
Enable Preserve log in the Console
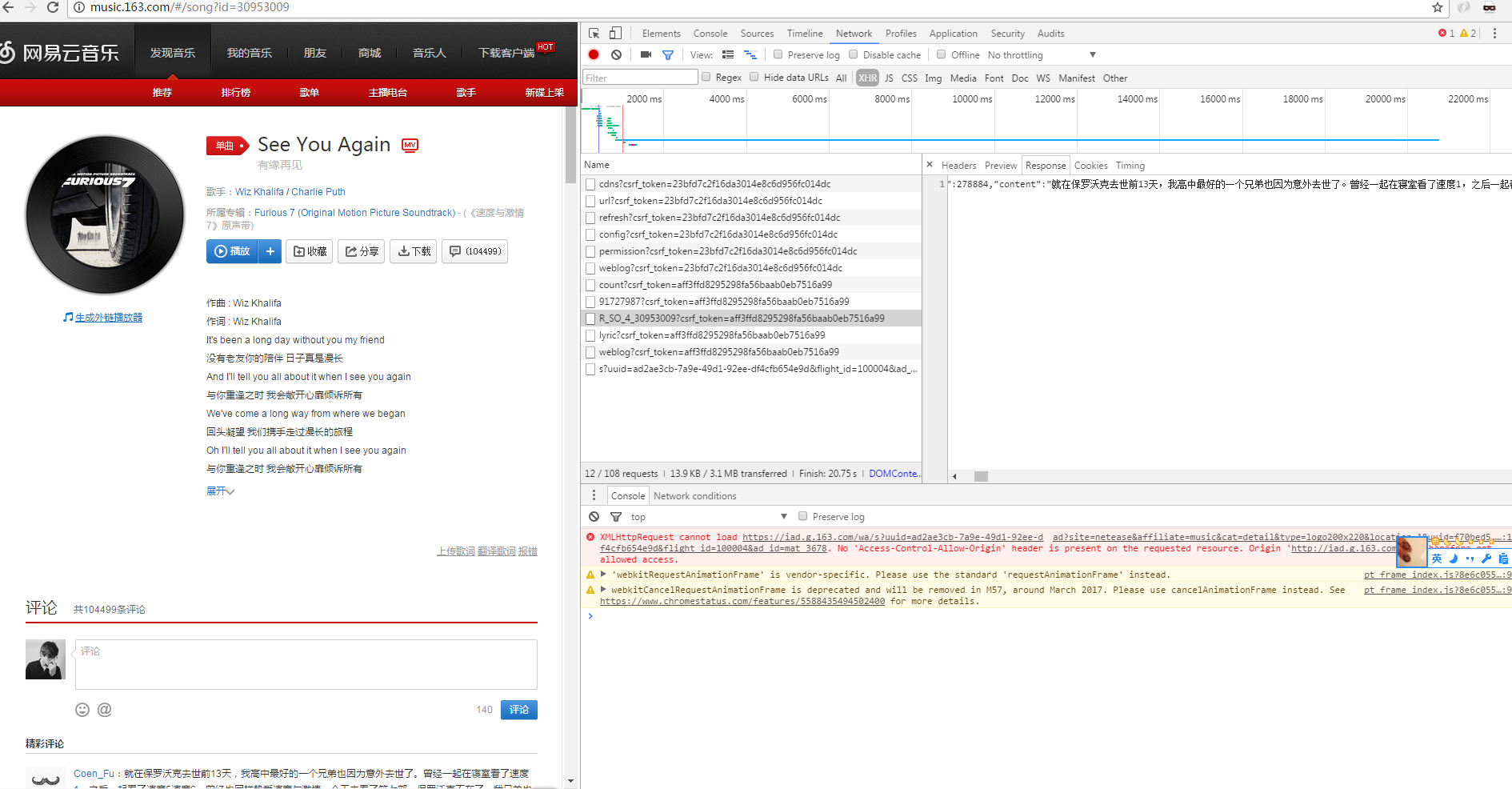tap(802, 516)
